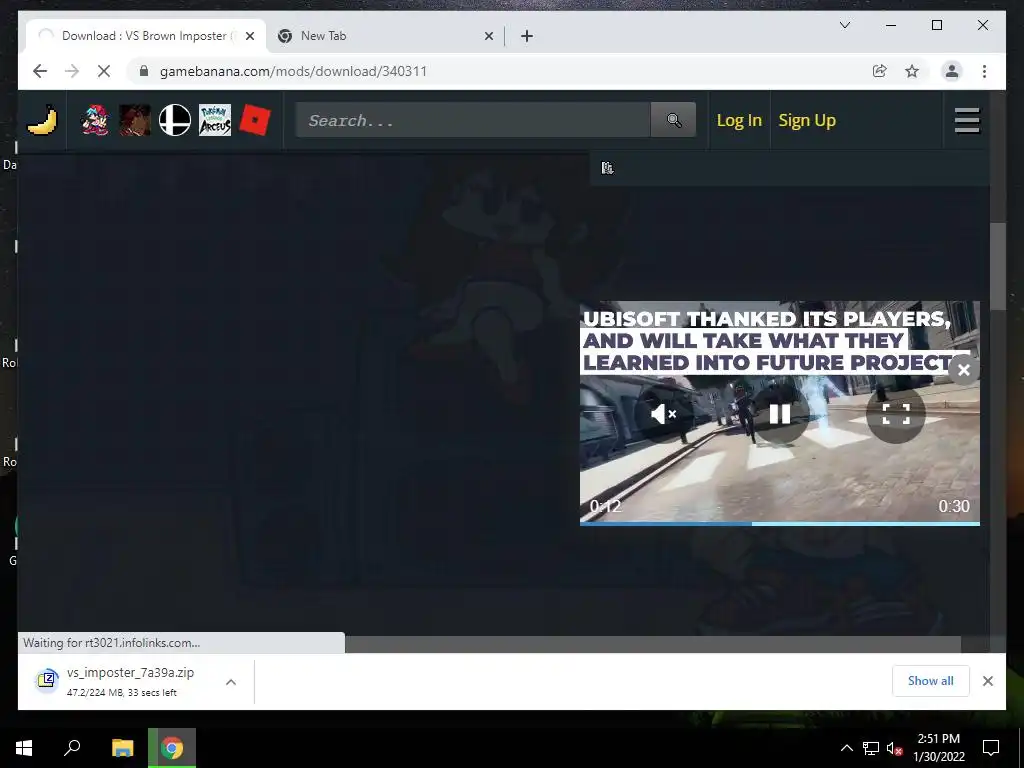Click the small icon below the navbar
Image resolution: width=1024 pixels, height=768 pixels.
pos(607,168)
